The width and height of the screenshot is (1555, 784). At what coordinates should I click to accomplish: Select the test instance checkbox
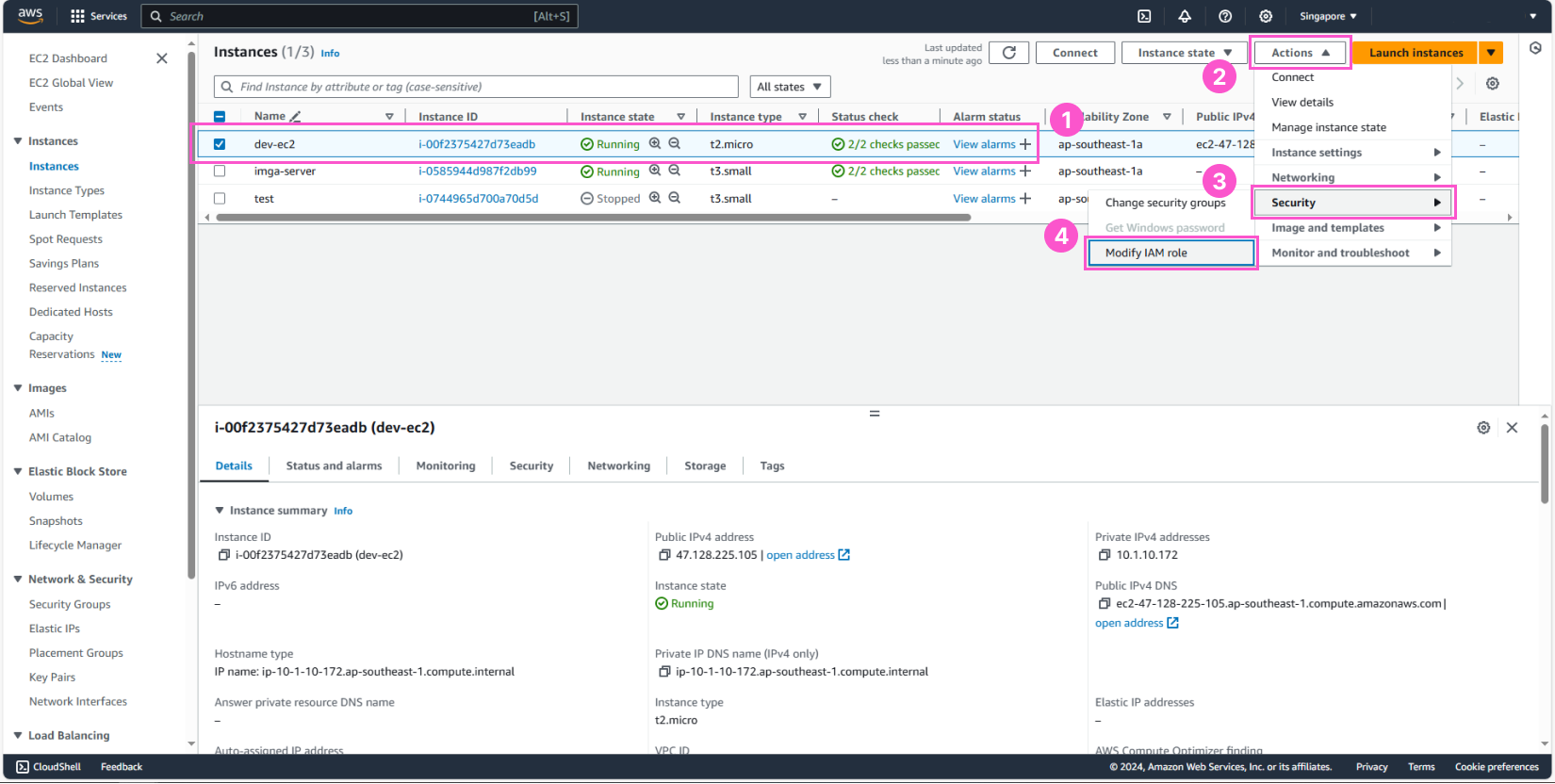(220, 199)
